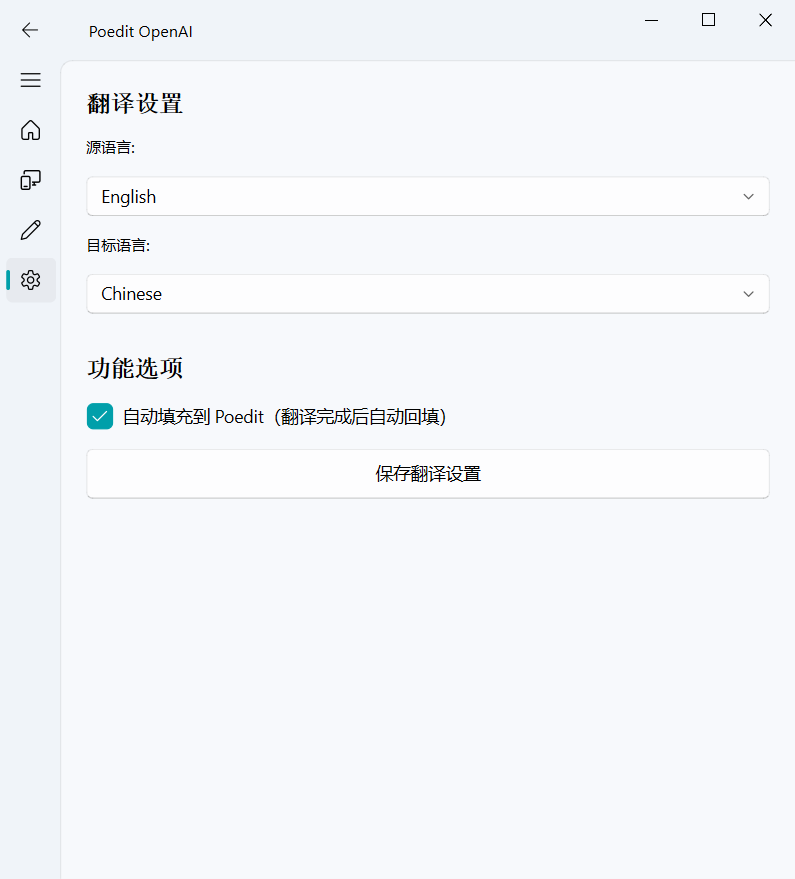This screenshot has width=795, height=879.
Task: Minimize the Poedit OpenAI window
Action: [x=652, y=20]
